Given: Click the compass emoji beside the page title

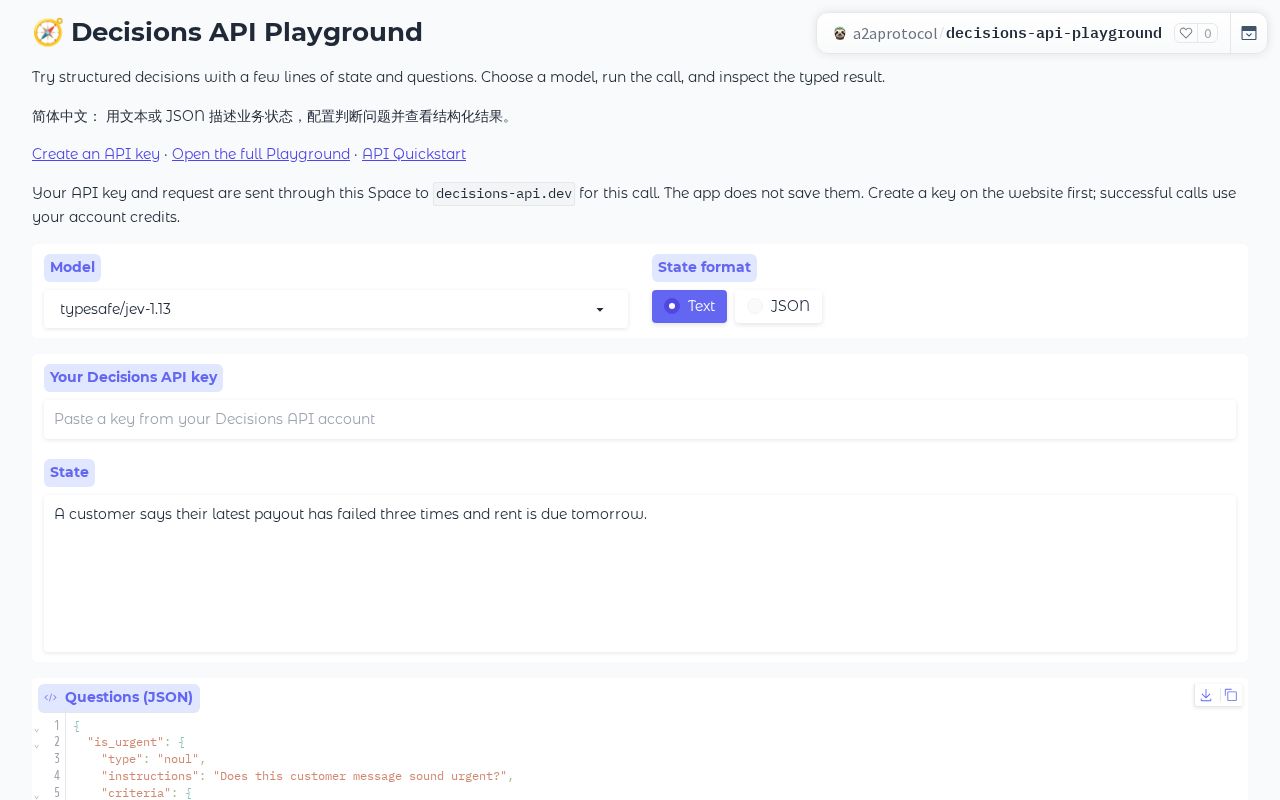Looking at the screenshot, I should coord(48,32).
